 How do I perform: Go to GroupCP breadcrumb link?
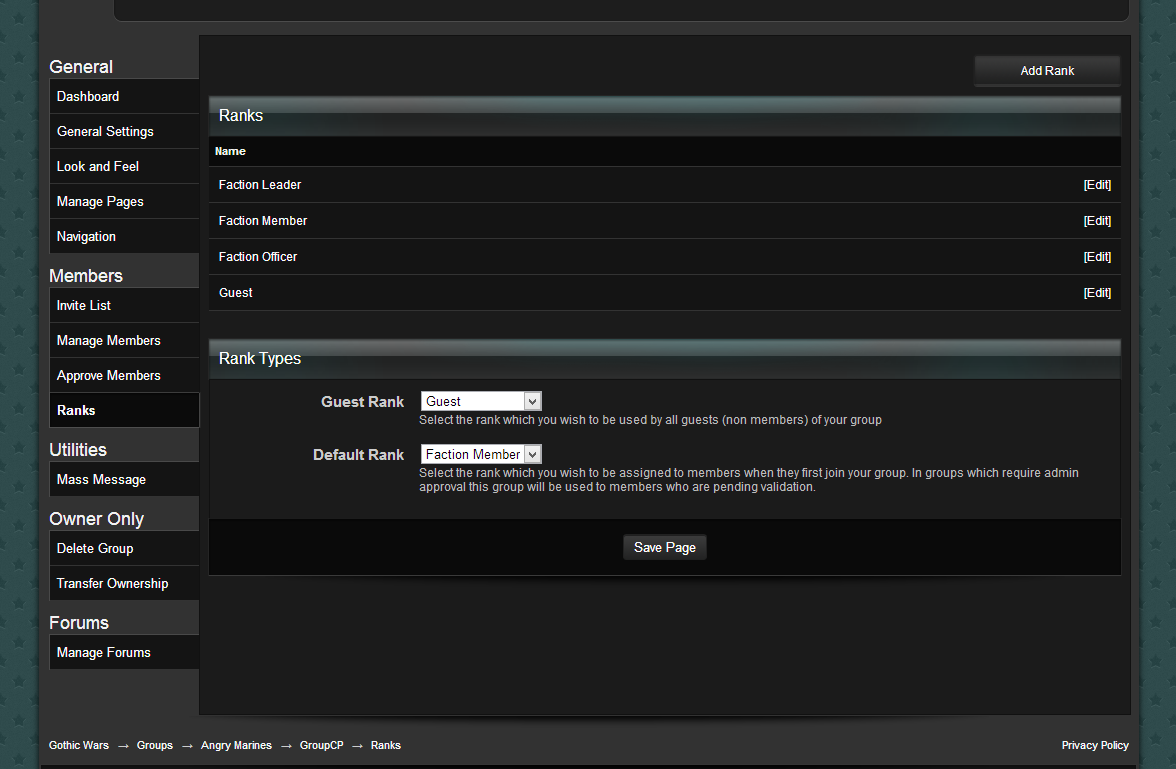(321, 745)
